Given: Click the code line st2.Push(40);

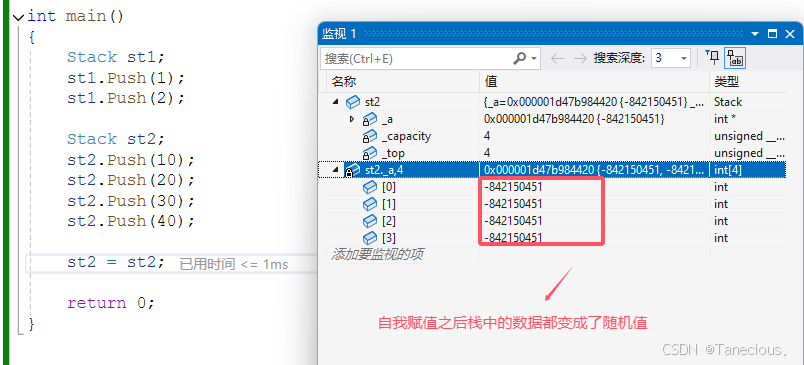Looking at the screenshot, I should coord(131,221).
